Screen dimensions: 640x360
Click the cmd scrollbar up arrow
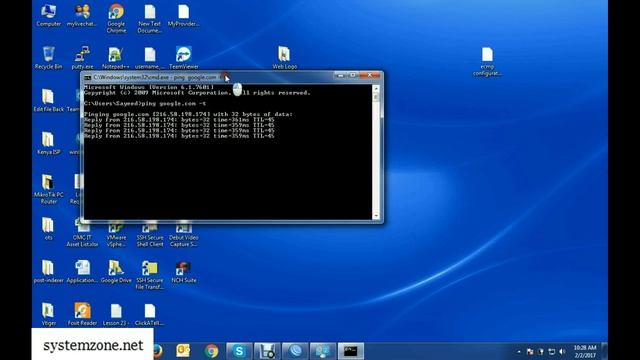(x=376, y=88)
